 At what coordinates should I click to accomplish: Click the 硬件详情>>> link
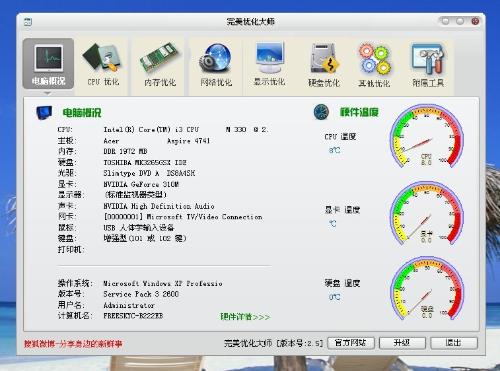pos(245,316)
